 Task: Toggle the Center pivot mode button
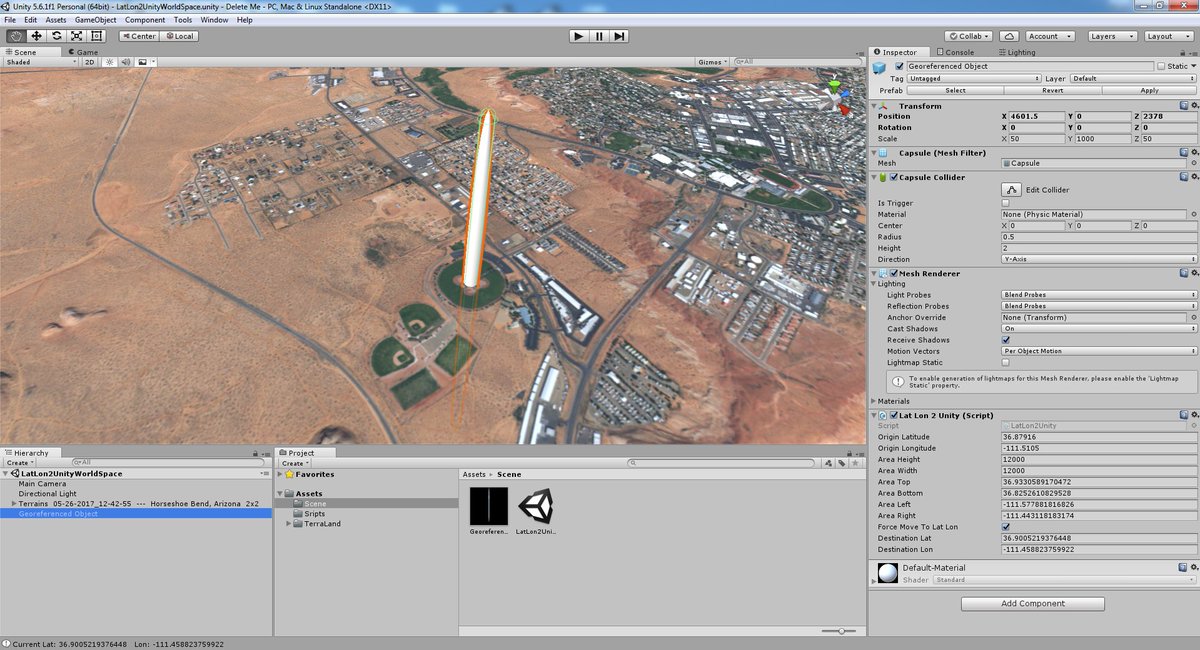click(138, 36)
